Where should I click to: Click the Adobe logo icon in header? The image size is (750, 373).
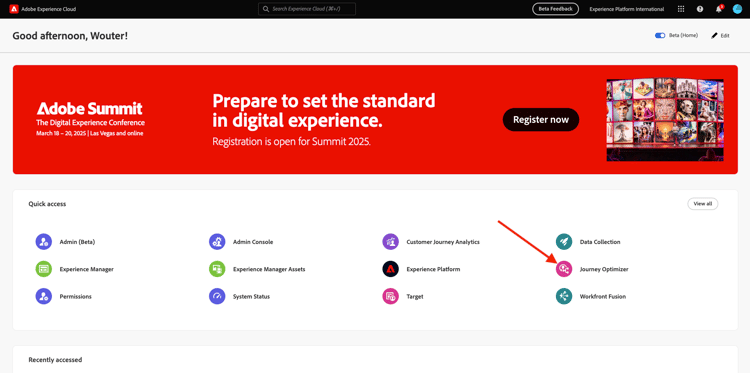tap(14, 9)
